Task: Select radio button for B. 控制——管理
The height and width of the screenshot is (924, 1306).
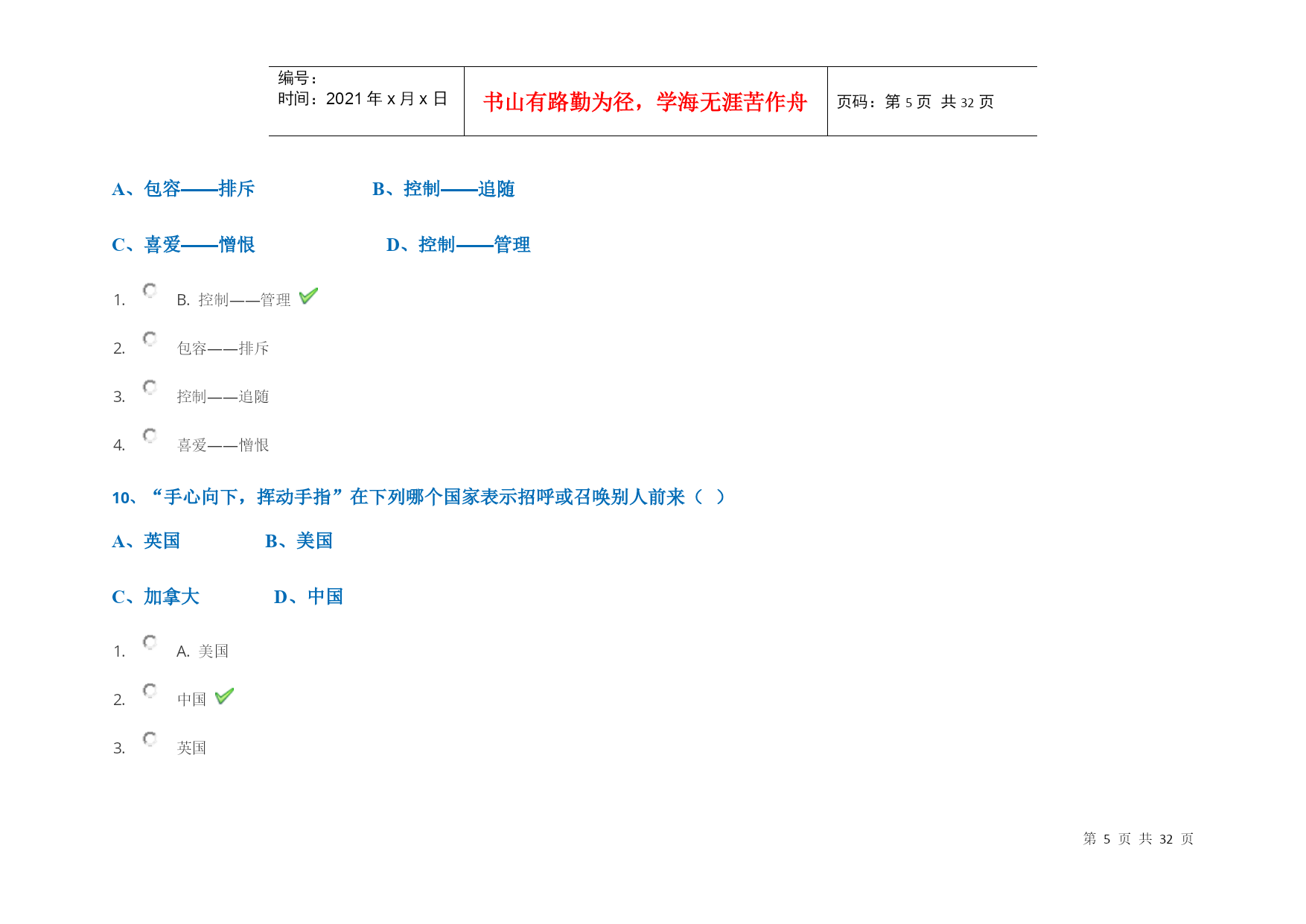Action: [150, 290]
